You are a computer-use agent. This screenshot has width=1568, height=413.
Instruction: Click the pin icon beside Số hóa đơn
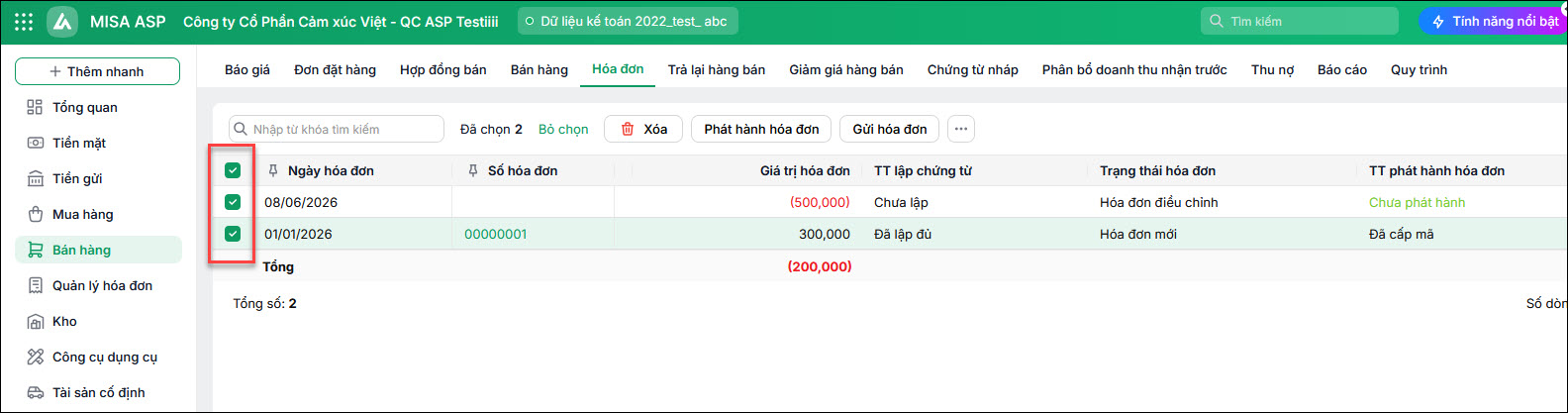(473, 170)
